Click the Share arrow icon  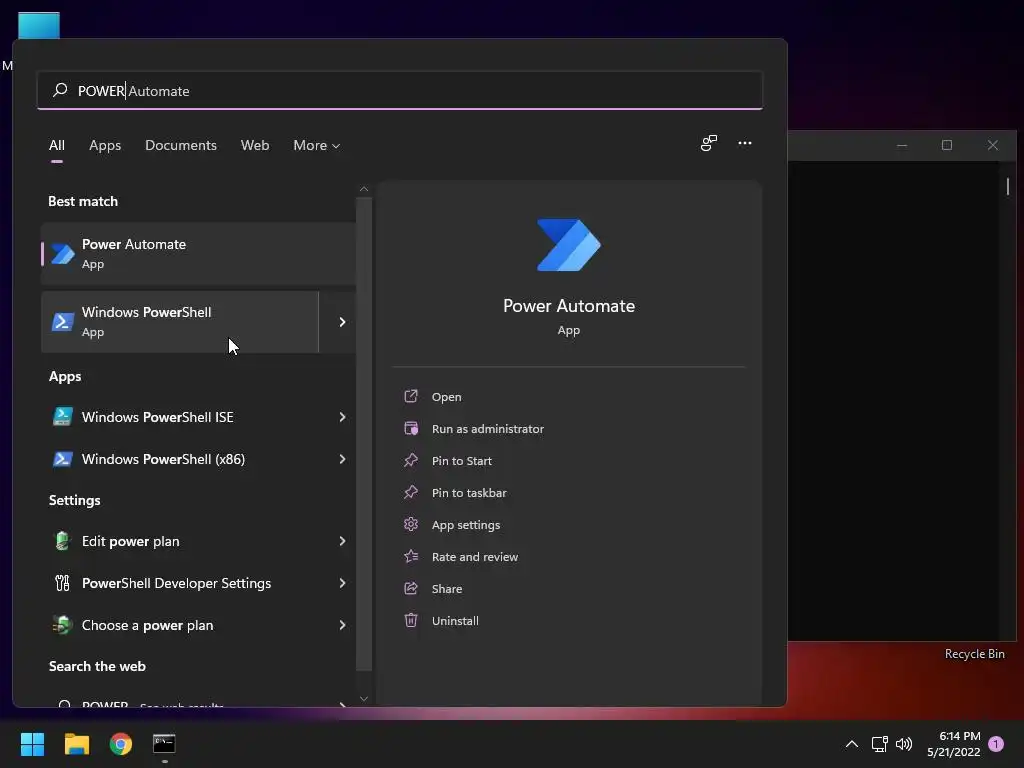coord(411,588)
